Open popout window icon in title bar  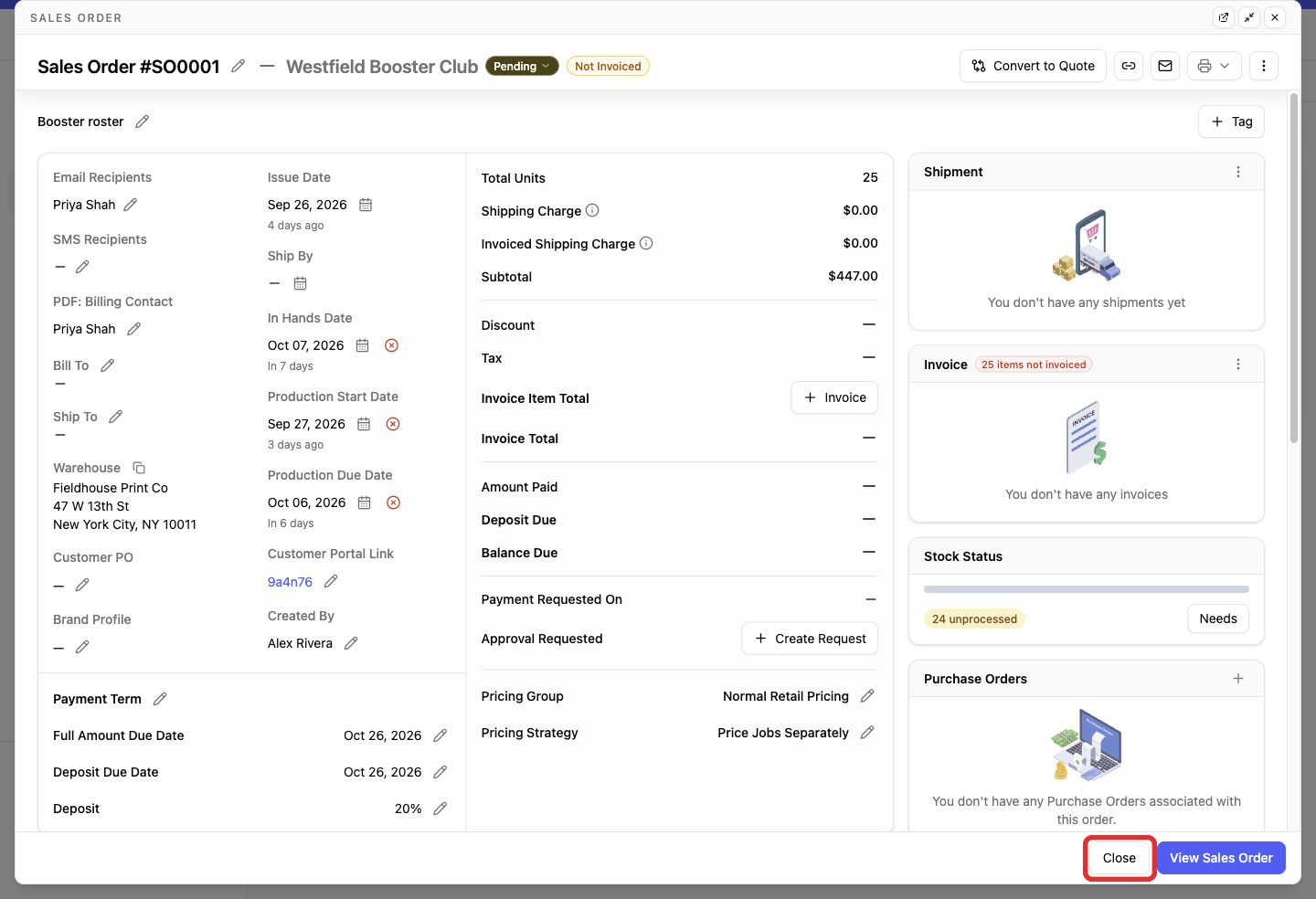[1224, 17]
